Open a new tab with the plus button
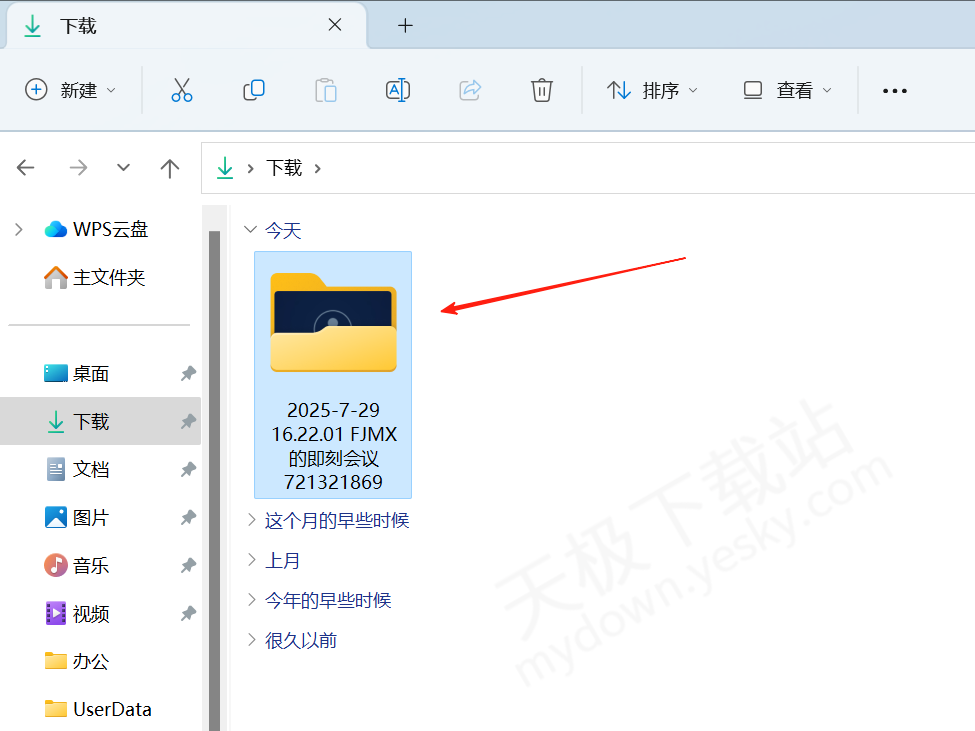The image size is (975, 731). [x=405, y=26]
